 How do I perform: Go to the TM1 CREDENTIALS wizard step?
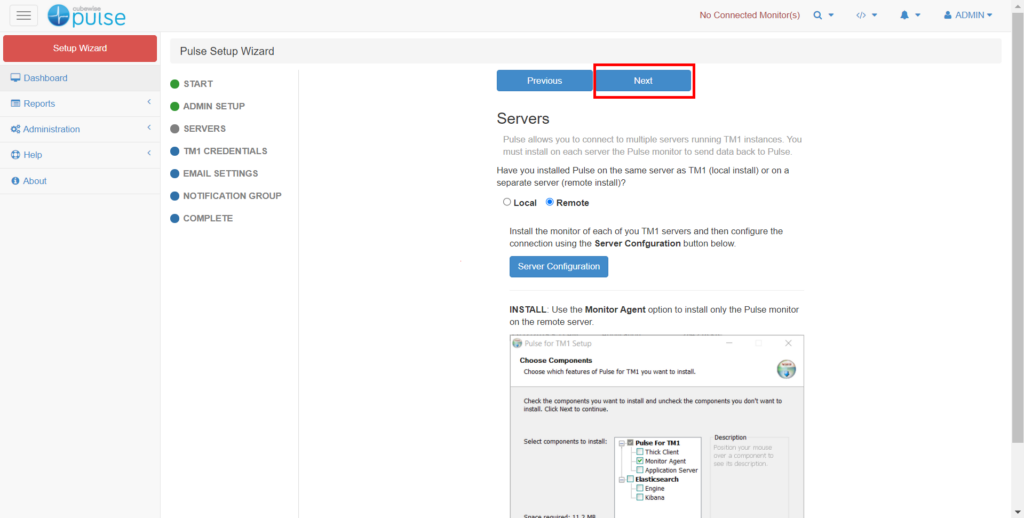click(x=225, y=151)
